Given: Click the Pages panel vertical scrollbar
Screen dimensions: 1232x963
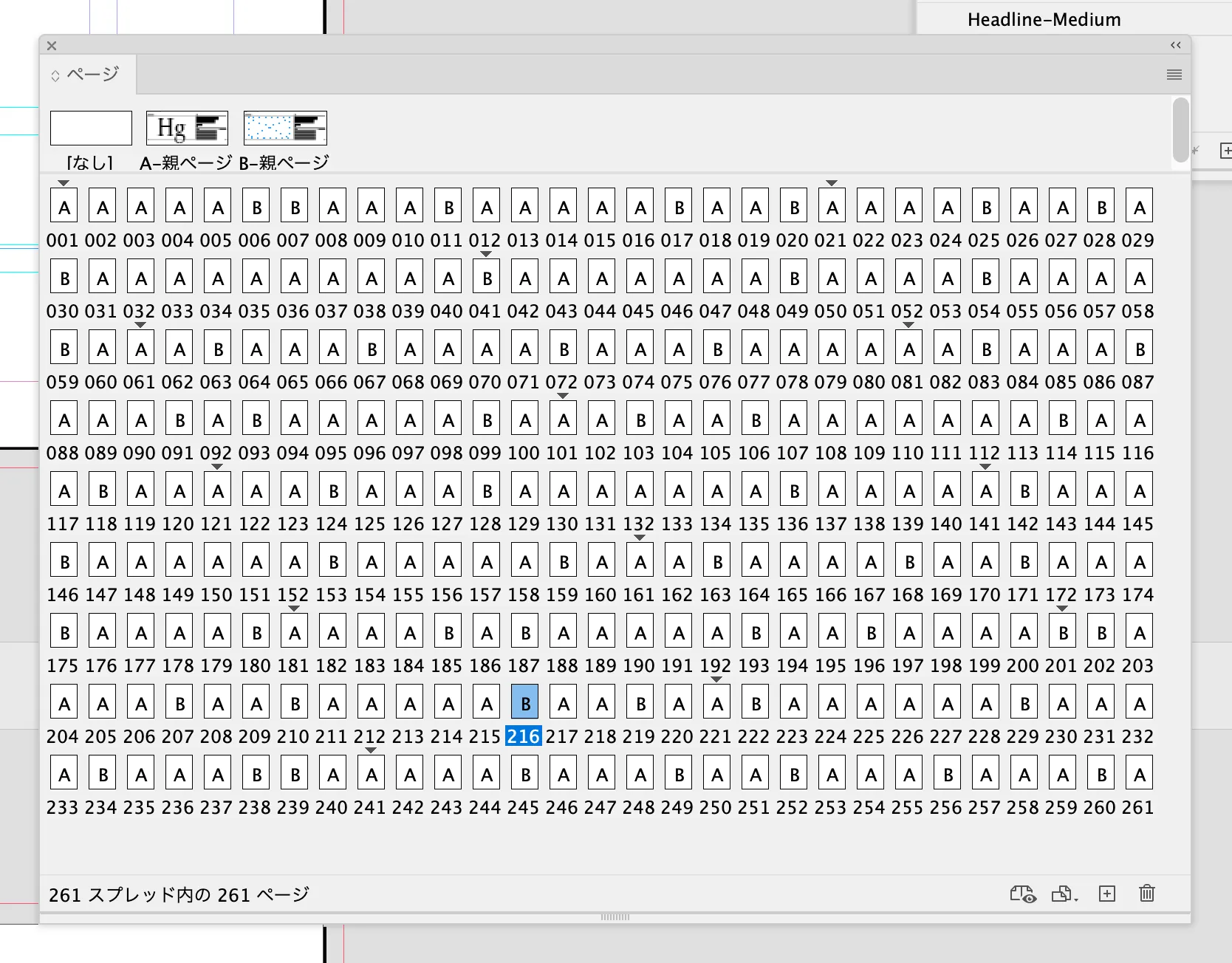Looking at the screenshot, I should 1180,131.
